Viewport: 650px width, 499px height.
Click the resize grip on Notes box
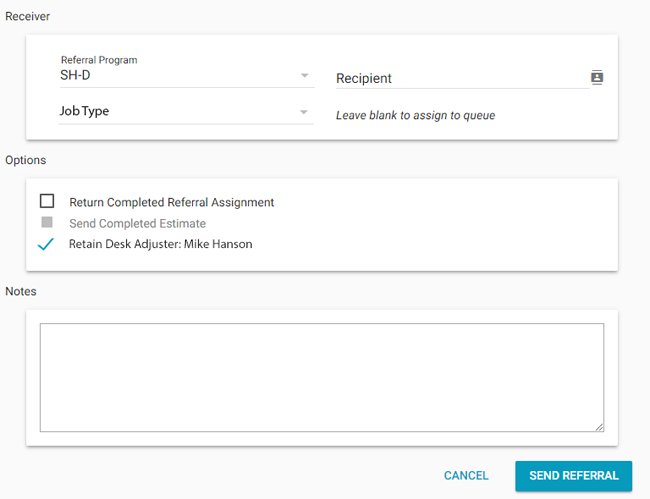[599, 426]
